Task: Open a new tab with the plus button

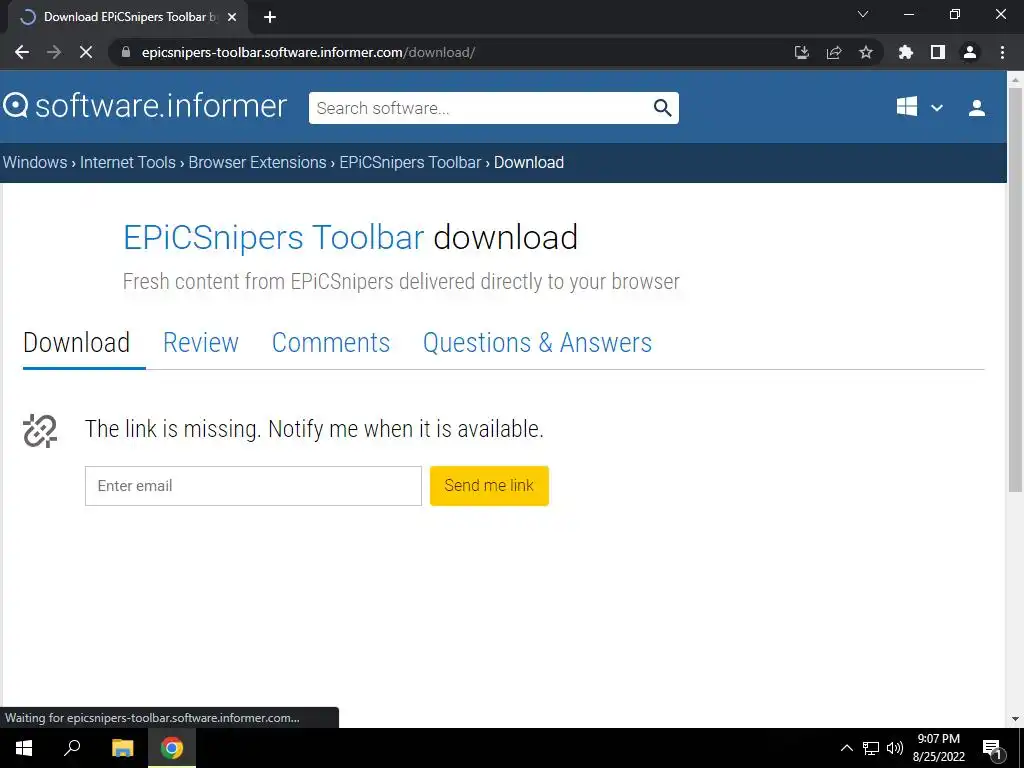Action: 270,17
